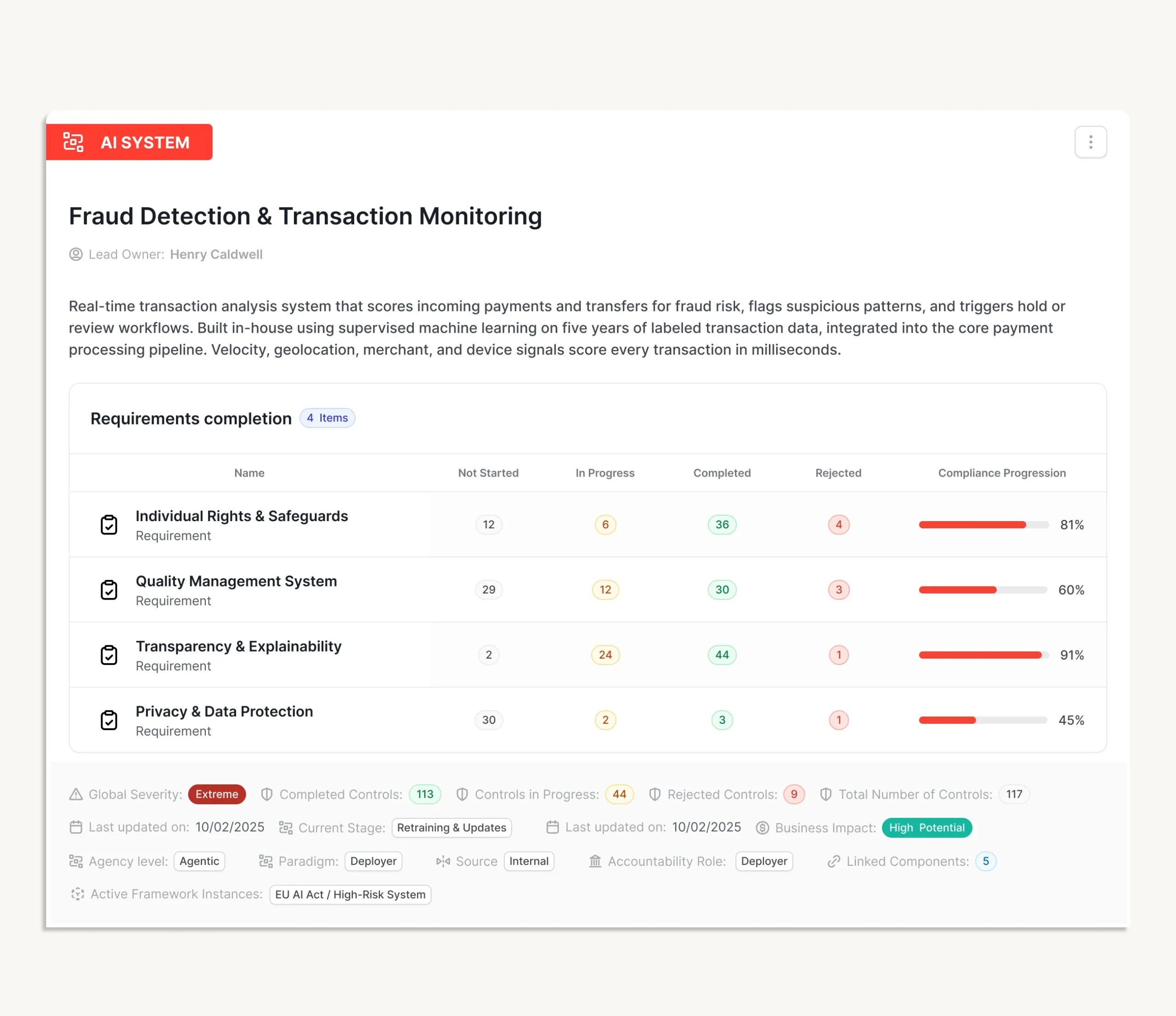Click the Business Impact dollar icon
Screen dimensions: 1176x1016
[762, 828]
